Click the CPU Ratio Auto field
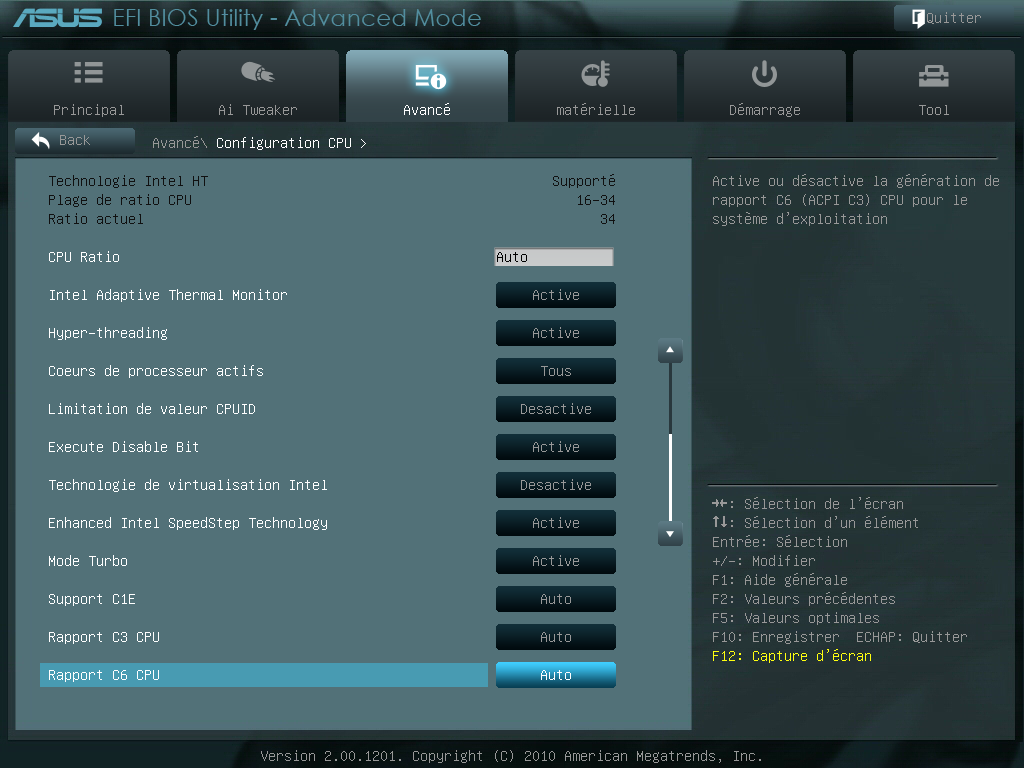Image resolution: width=1024 pixels, height=768 pixels. (x=553, y=257)
